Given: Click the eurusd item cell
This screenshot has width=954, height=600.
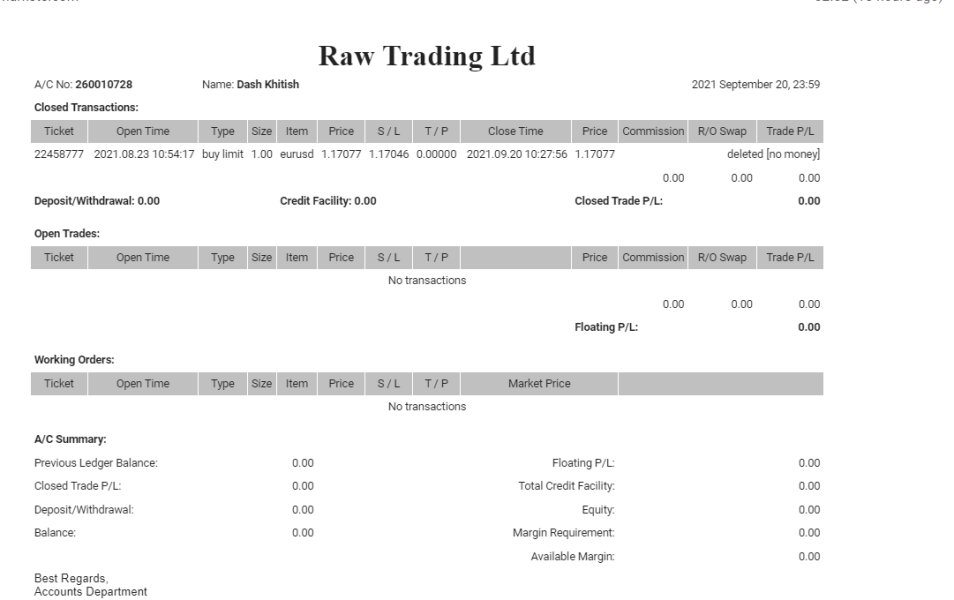Looking at the screenshot, I should (x=297, y=154).
